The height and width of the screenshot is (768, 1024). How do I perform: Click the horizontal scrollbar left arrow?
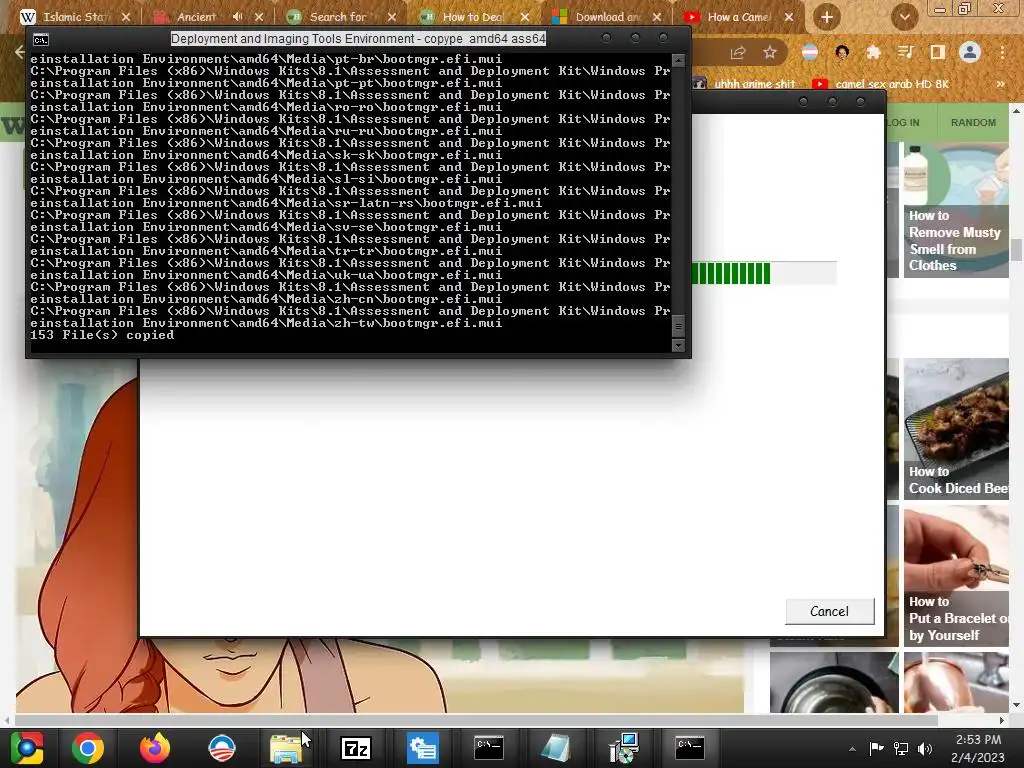click(x=7, y=720)
